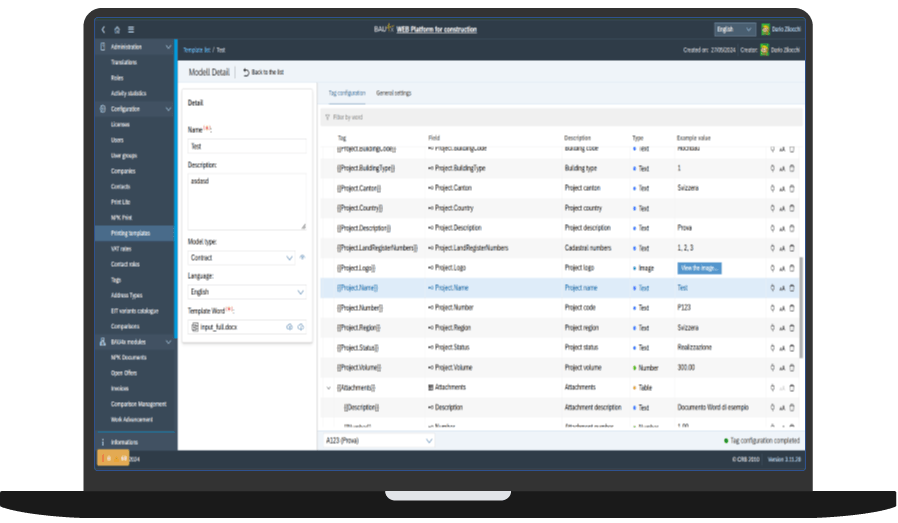Open the English language selector in header
The height and width of the screenshot is (523, 898).
tap(734, 30)
